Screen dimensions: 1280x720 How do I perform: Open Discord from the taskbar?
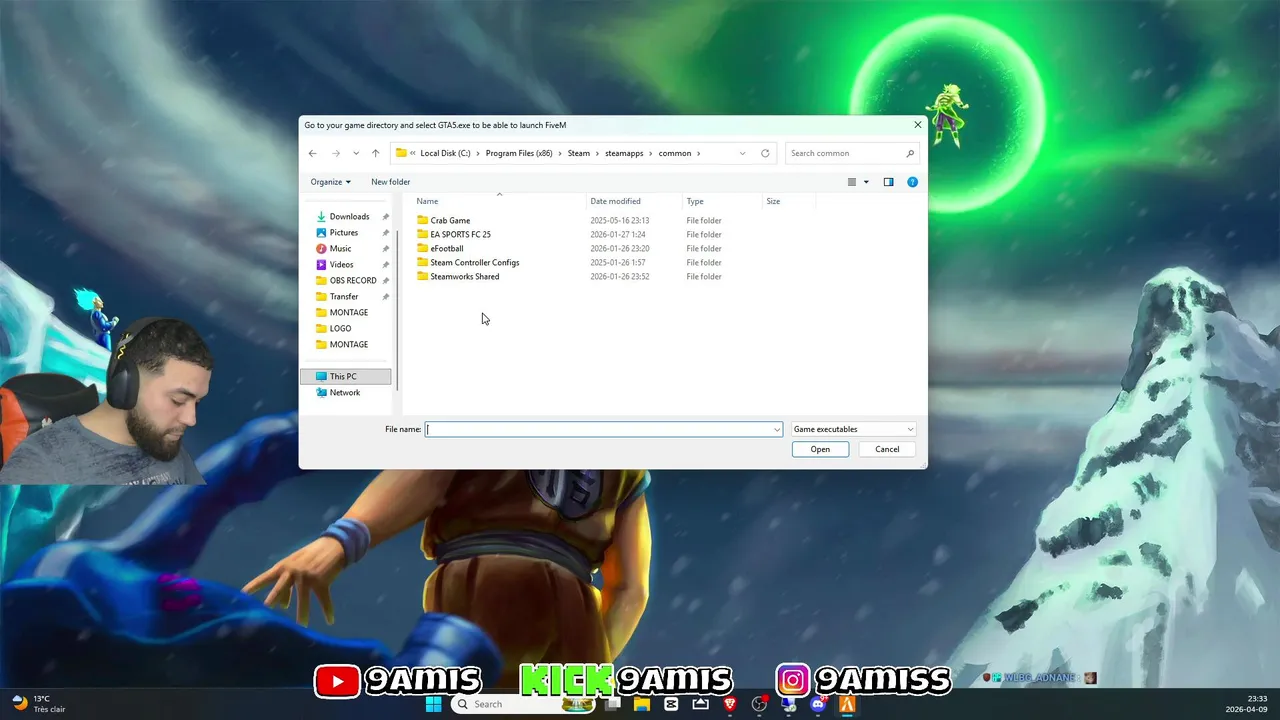818,704
